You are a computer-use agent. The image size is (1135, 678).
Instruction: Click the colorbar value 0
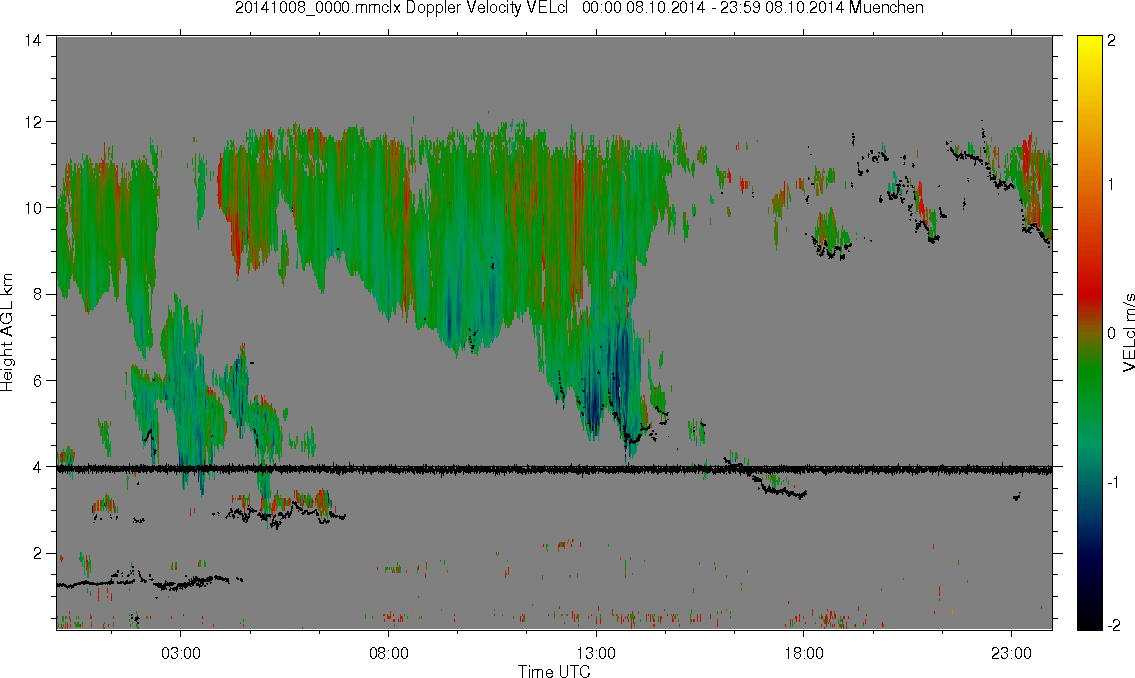coord(1112,333)
